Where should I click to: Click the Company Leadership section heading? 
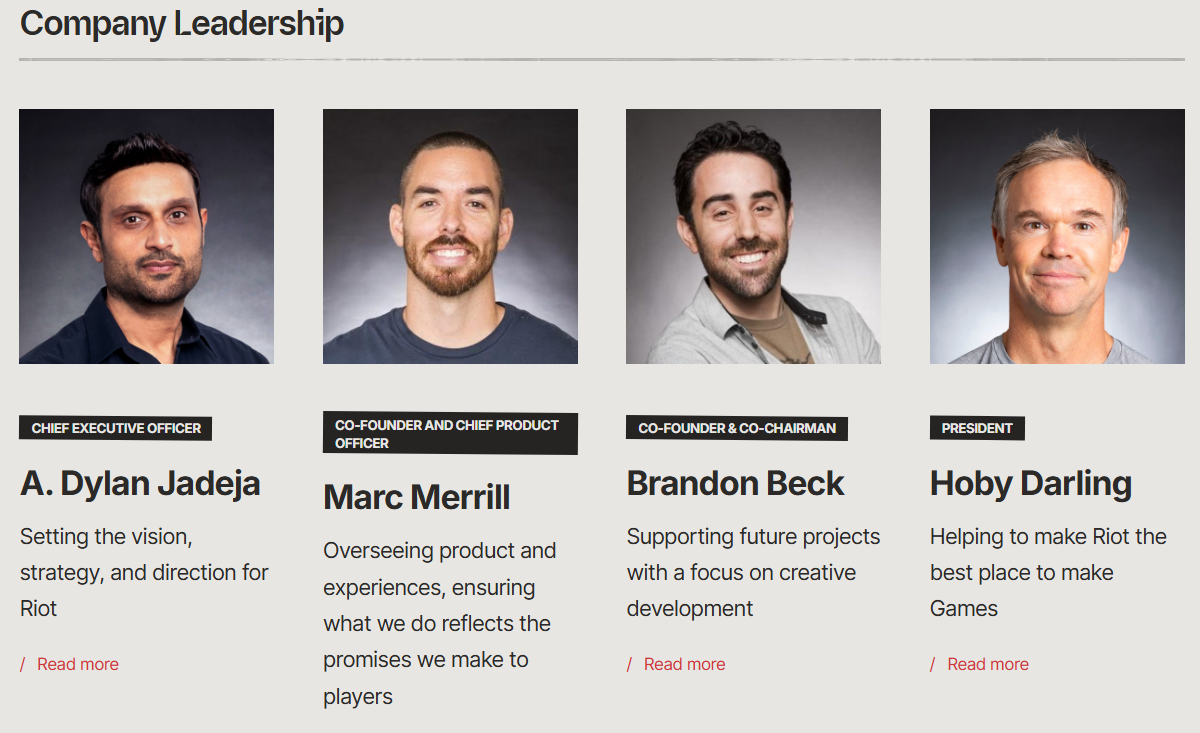[x=182, y=23]
